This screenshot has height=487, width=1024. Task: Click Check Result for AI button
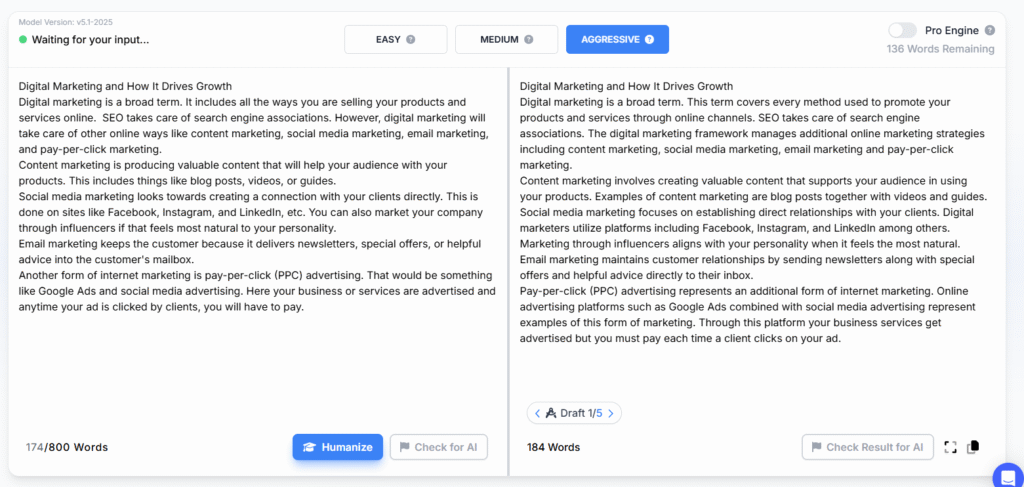click(x=867, y=447)
